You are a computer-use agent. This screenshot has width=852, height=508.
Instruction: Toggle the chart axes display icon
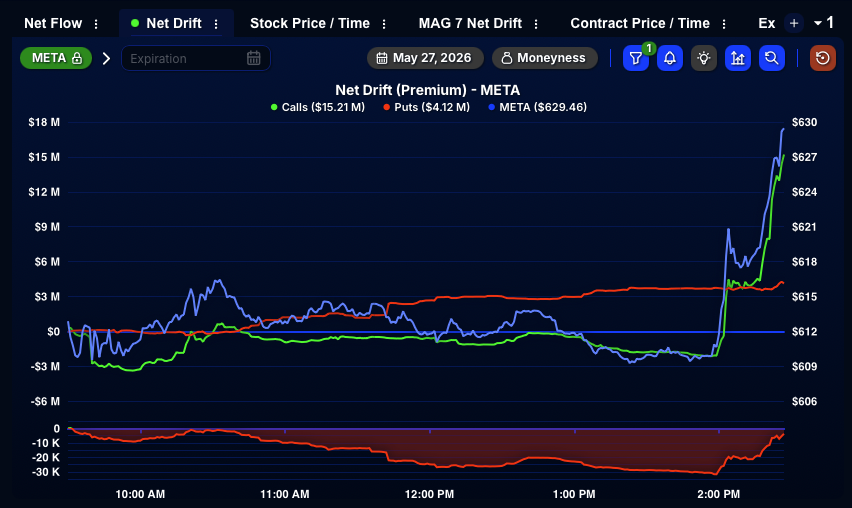(737, 58)
